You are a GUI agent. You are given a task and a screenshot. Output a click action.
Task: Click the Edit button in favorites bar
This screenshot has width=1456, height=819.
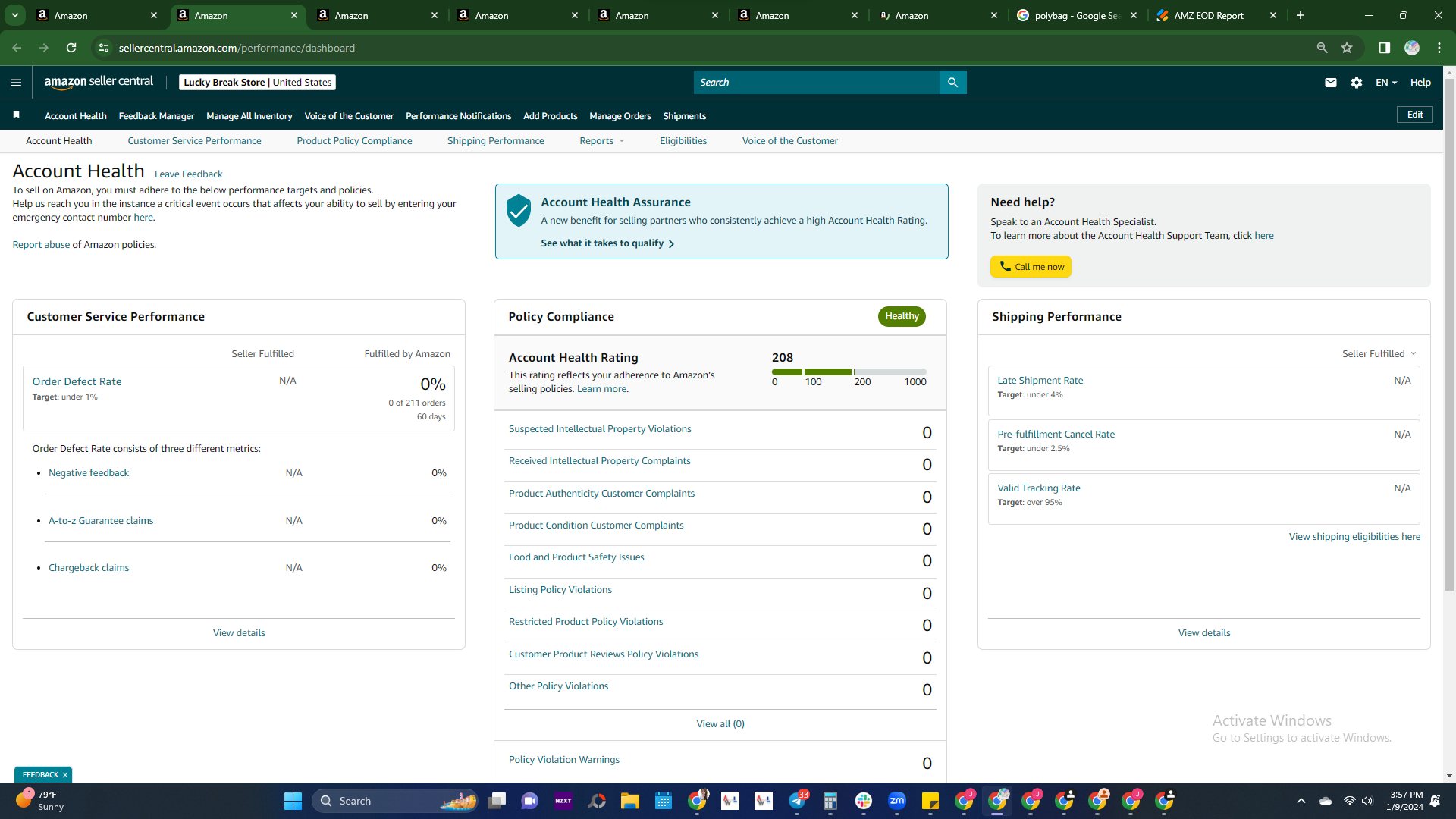tap(1415, 115)
